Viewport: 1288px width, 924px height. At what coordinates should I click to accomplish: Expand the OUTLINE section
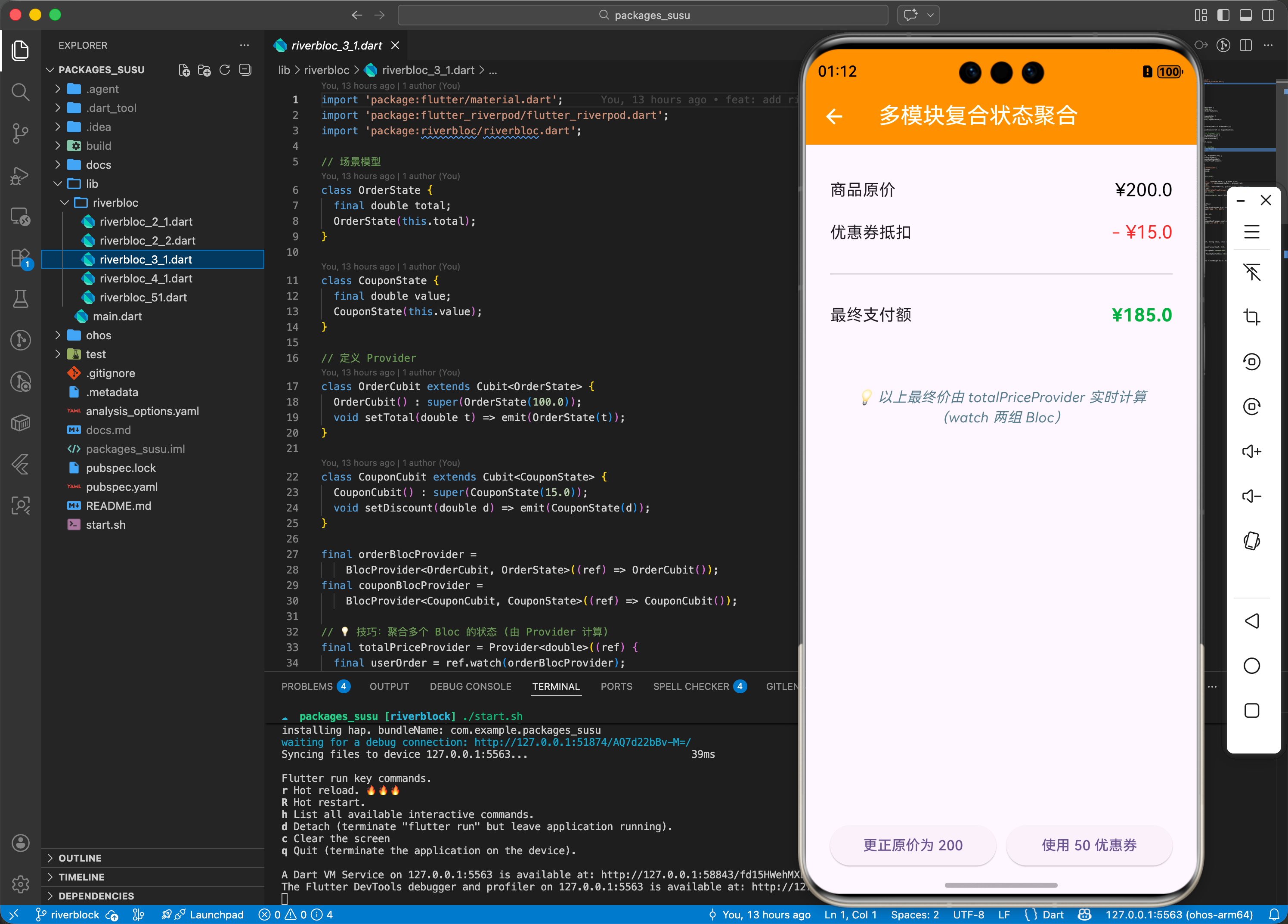(x=80, y=858)
